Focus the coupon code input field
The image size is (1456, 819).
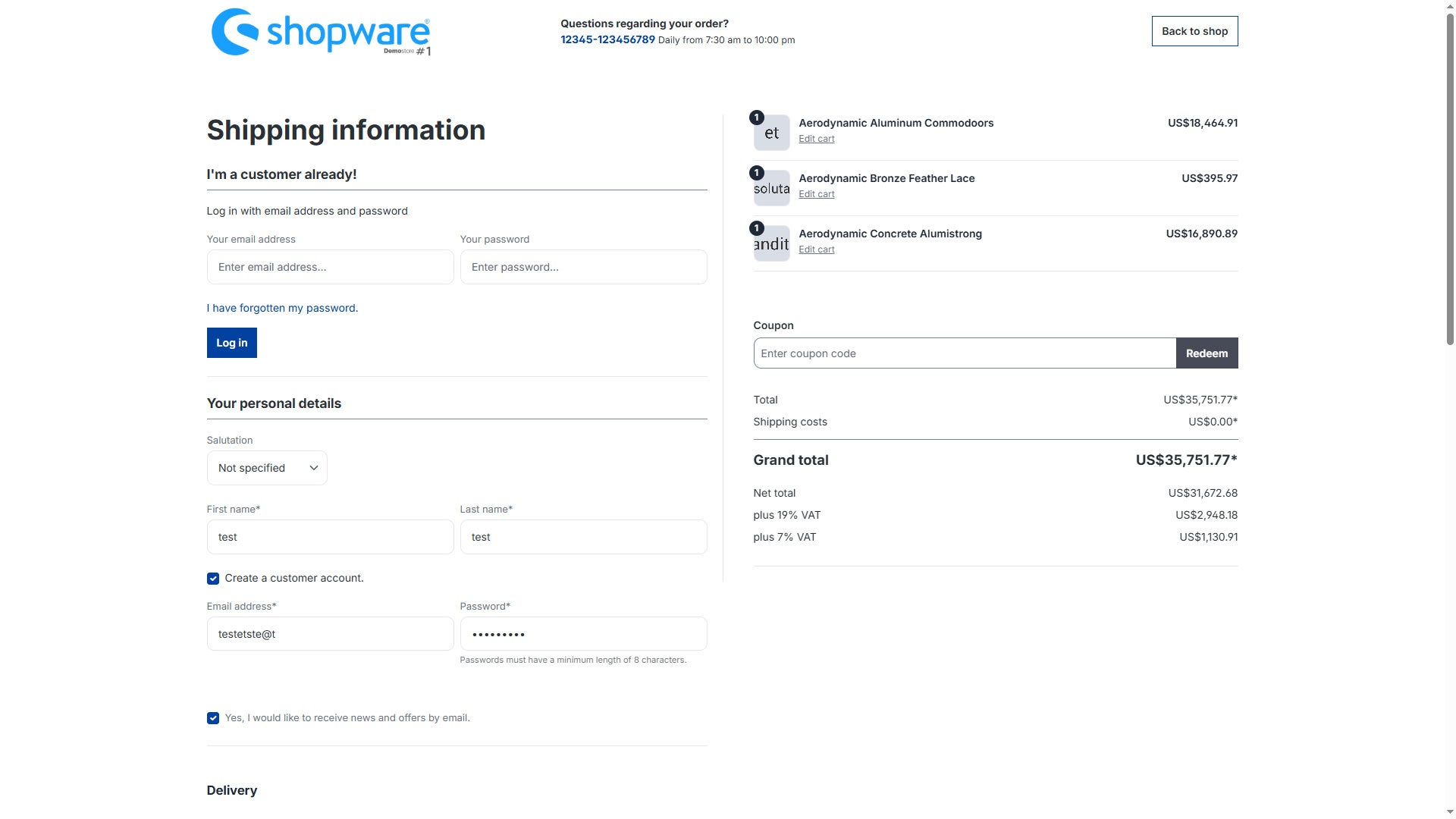pyautogui.click(x=965, y=353)
